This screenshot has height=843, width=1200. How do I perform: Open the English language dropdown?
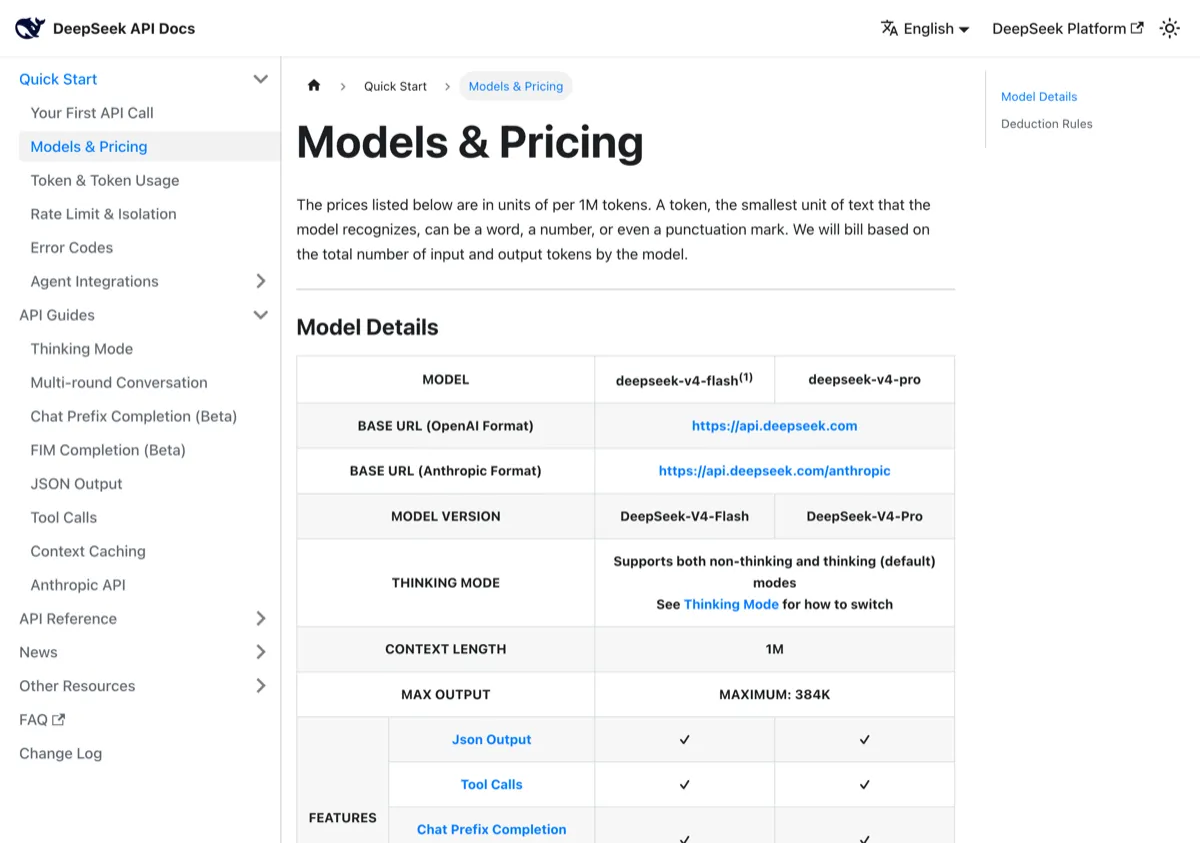(x=925, y=28)
